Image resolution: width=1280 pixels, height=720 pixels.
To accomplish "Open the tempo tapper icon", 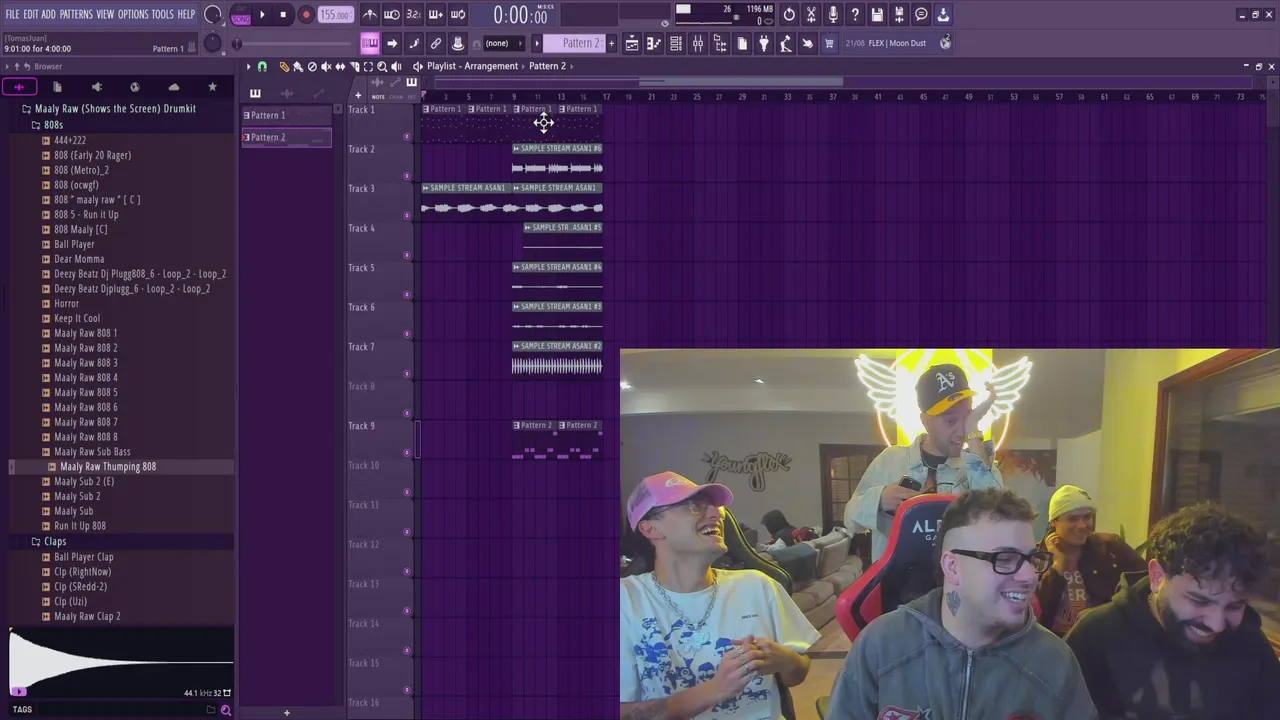I will tap(786, 43).
